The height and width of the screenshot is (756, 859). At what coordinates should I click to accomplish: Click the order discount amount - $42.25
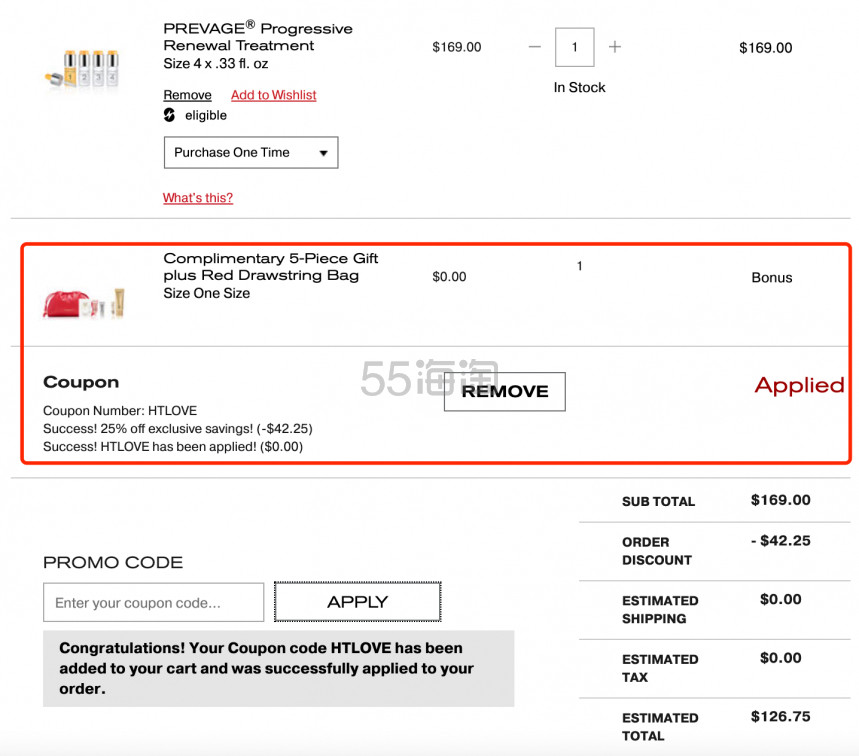coord(780,541)
